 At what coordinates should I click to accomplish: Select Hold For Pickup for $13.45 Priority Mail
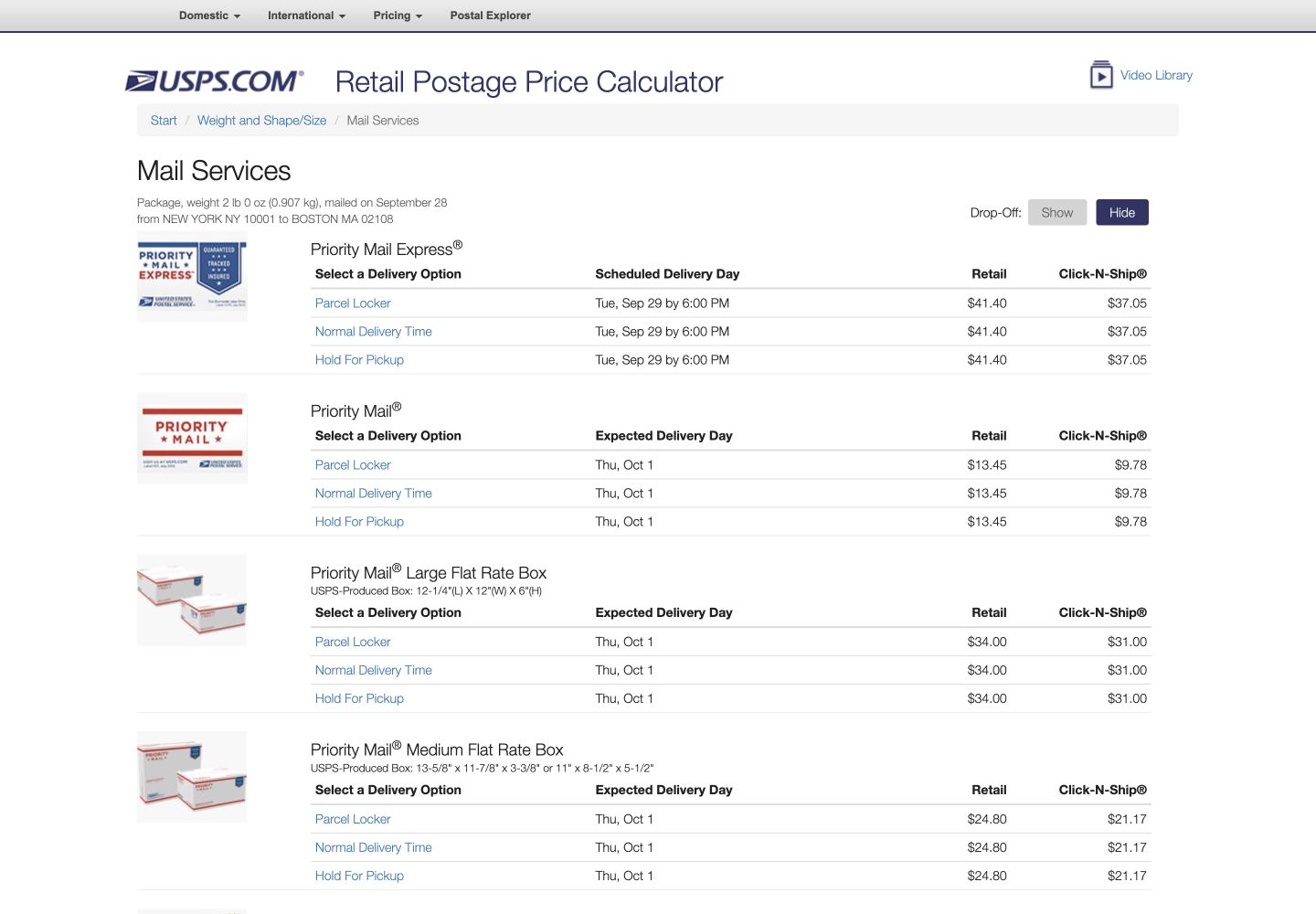[359, 522]
